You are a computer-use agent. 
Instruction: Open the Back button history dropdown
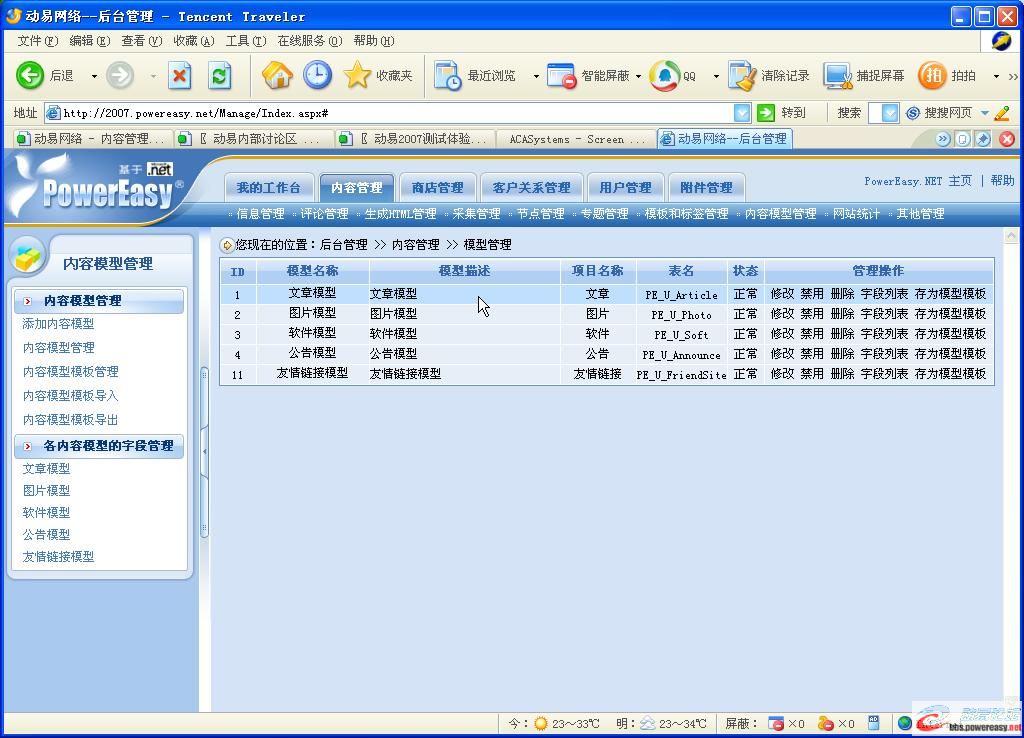point(94,75)
